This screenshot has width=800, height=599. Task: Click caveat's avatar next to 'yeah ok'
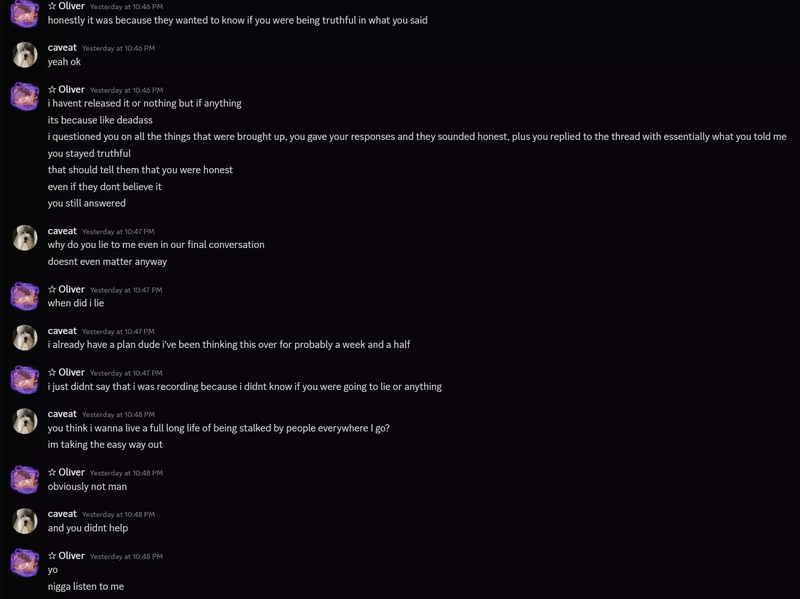click(x=25, y=55)
